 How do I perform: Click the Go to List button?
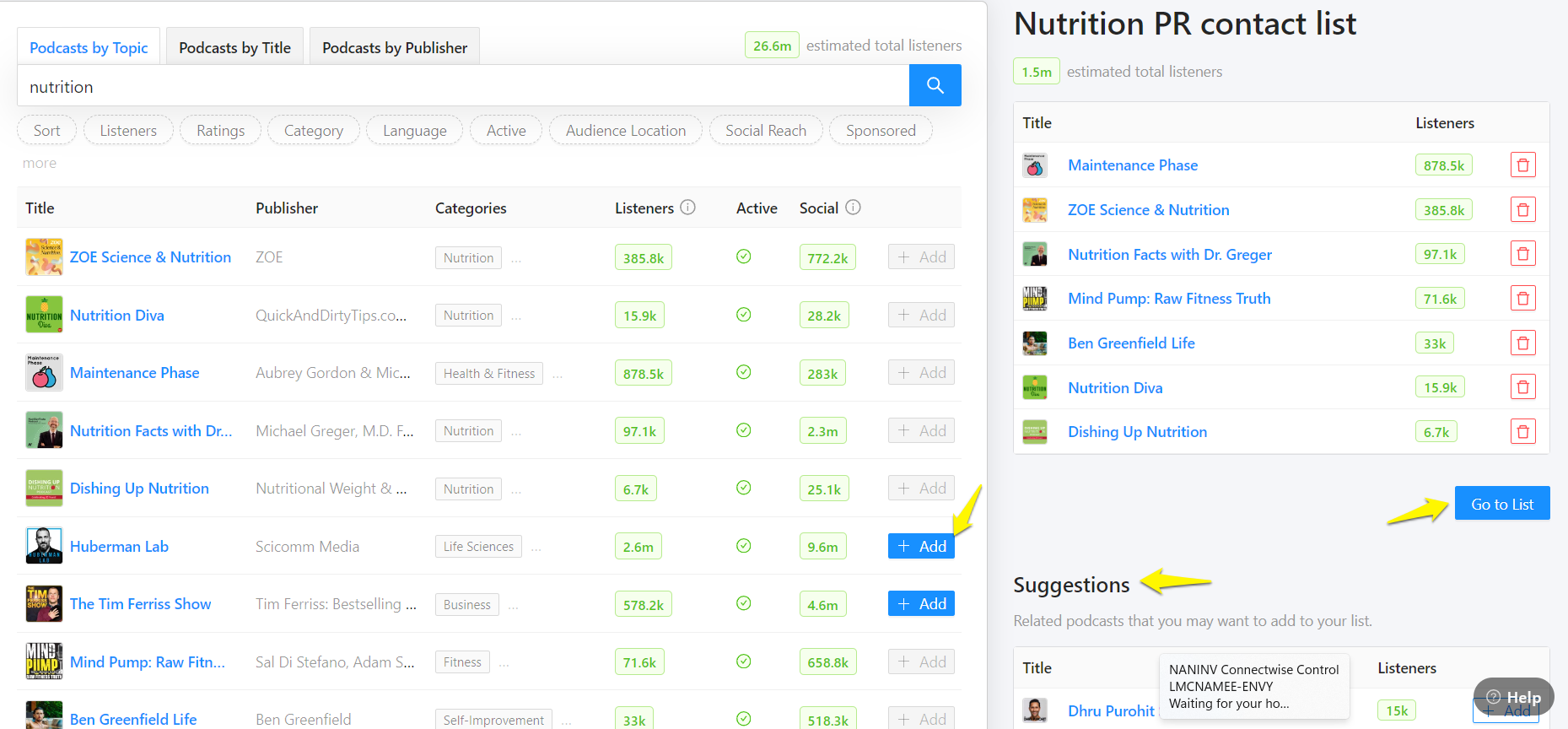(x=1502, y=504)
